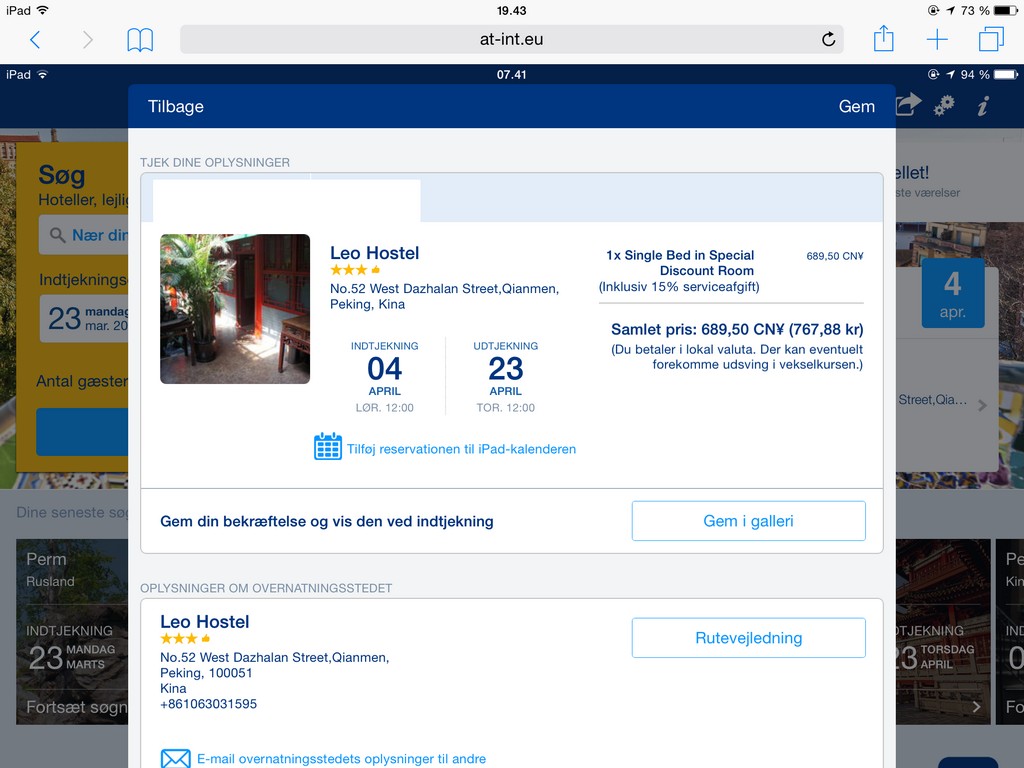Tap the envelope e-mail icon
Viewport: 1024px width, 768px height.
[x=176, y=758]
